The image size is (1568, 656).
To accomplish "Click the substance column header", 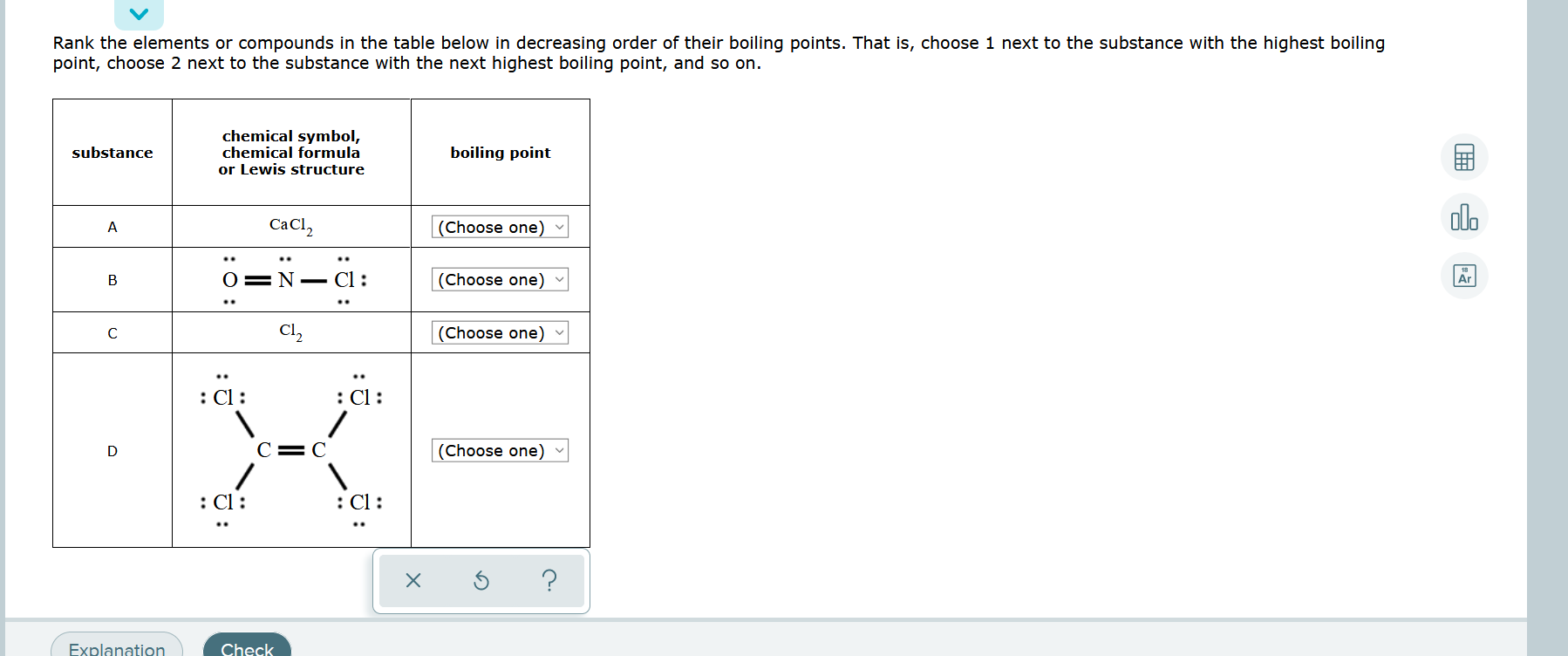I will click(x=112, y=152).
